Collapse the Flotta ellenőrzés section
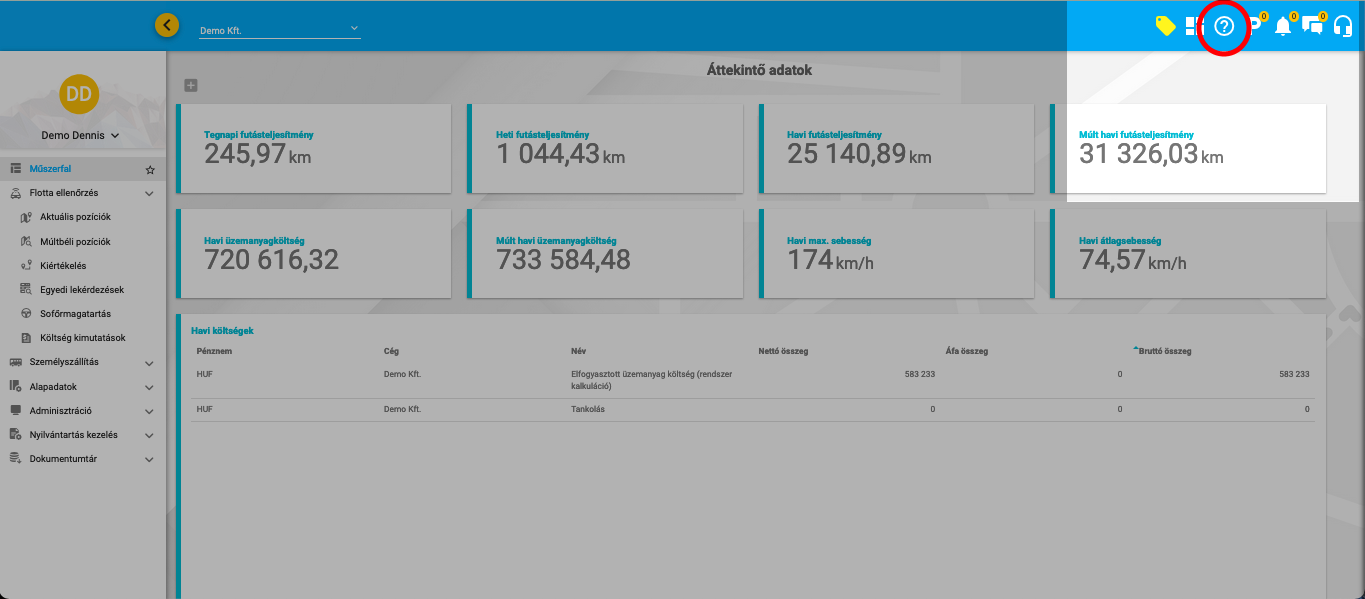This screenshot has height=599, width=1365. coord(149,193)
